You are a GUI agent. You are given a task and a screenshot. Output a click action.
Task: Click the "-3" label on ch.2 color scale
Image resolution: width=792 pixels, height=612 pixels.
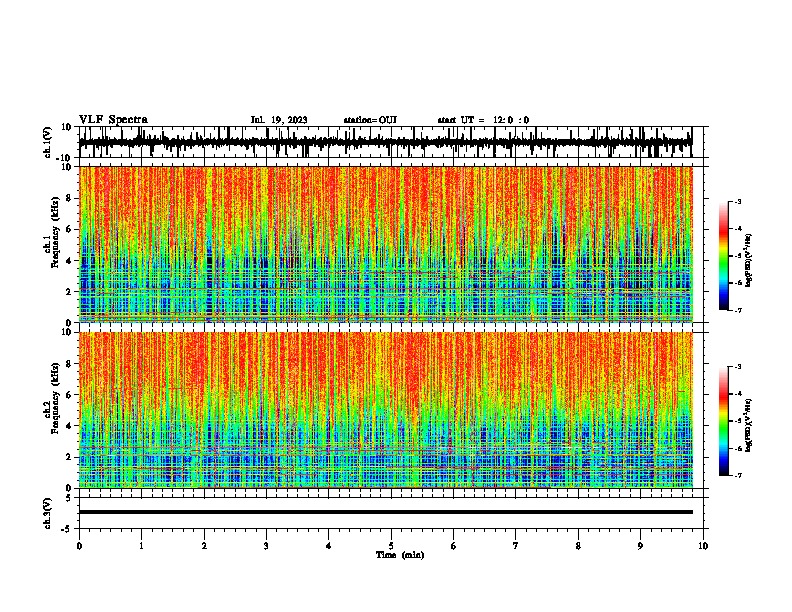(738, 367)
